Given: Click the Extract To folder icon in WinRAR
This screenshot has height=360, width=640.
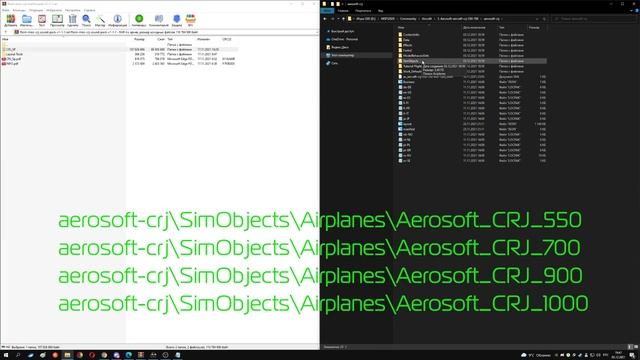Looking at the screenshot, I should (x=27, y=20).
